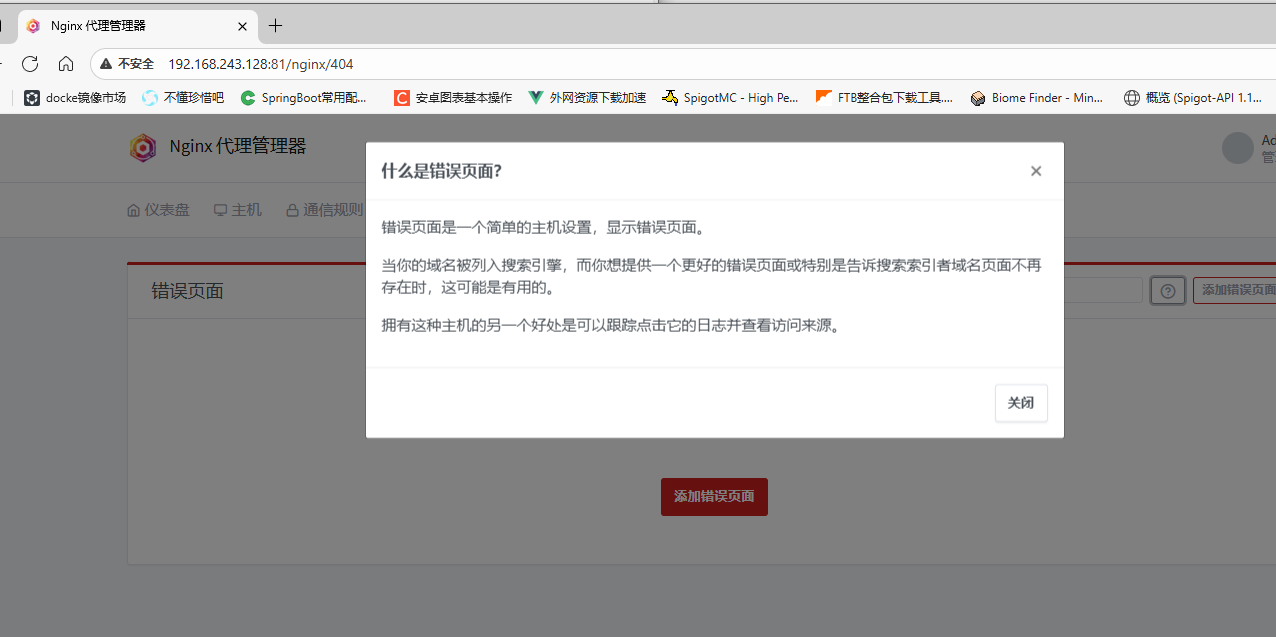
Task: Open the Biome Finder bookmark
Action: click(1037, 98)
